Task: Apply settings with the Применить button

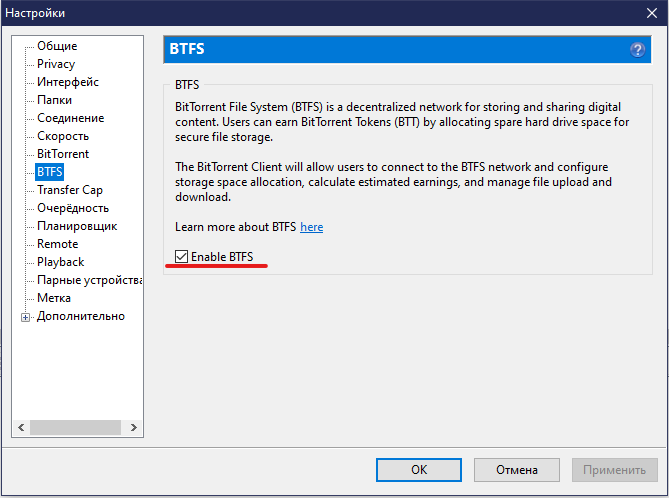Action: (x=614, y=470)
